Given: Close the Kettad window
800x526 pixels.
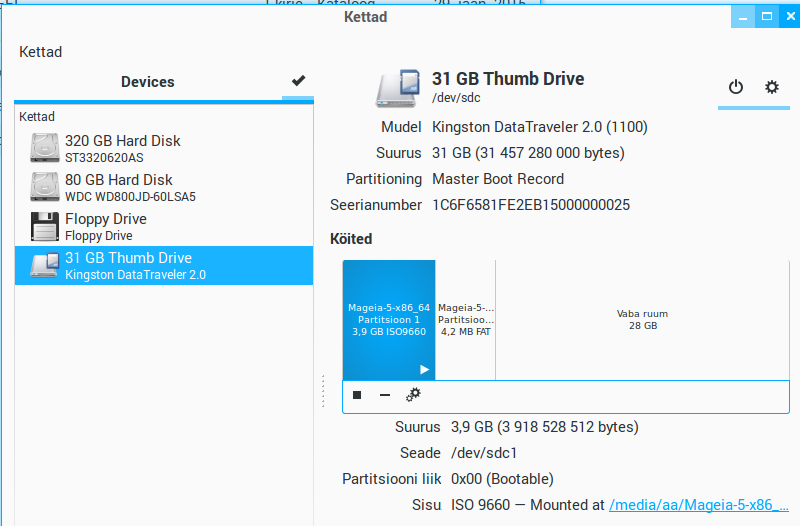Looking at the screenshot, I should [790, 16].
